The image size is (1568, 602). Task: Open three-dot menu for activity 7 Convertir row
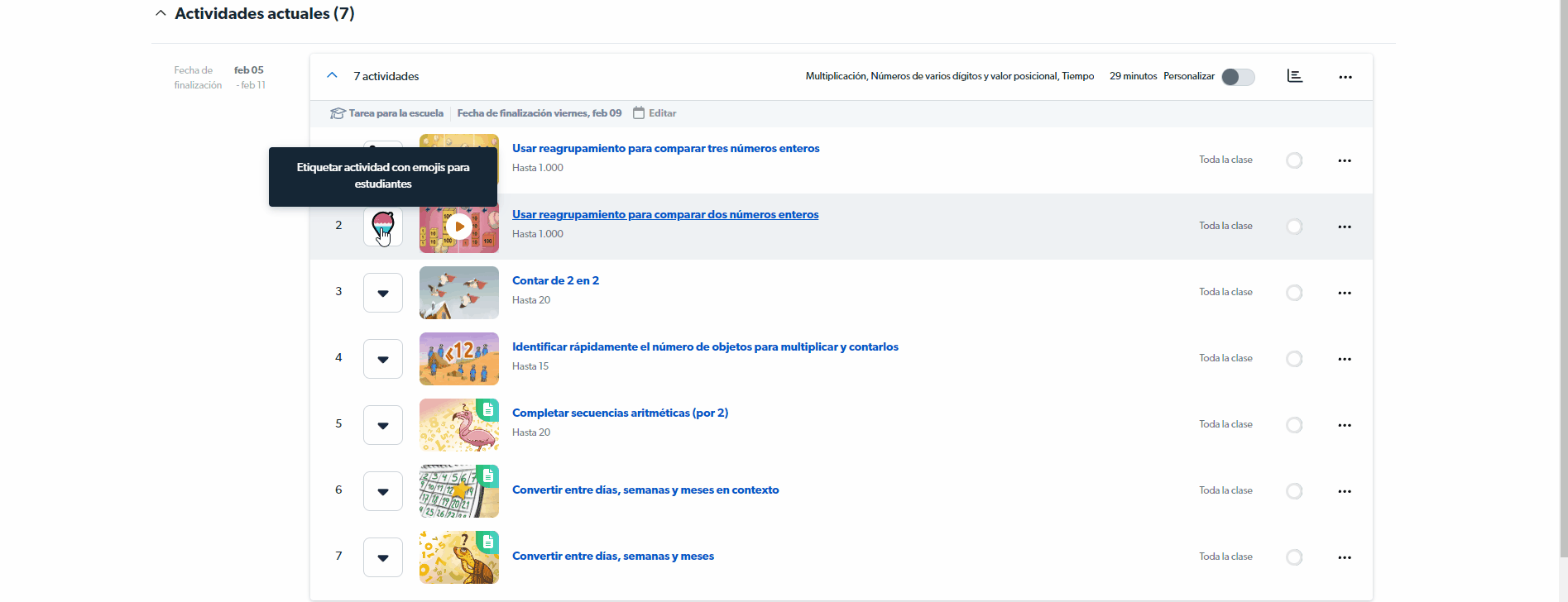coord(1345,557)
